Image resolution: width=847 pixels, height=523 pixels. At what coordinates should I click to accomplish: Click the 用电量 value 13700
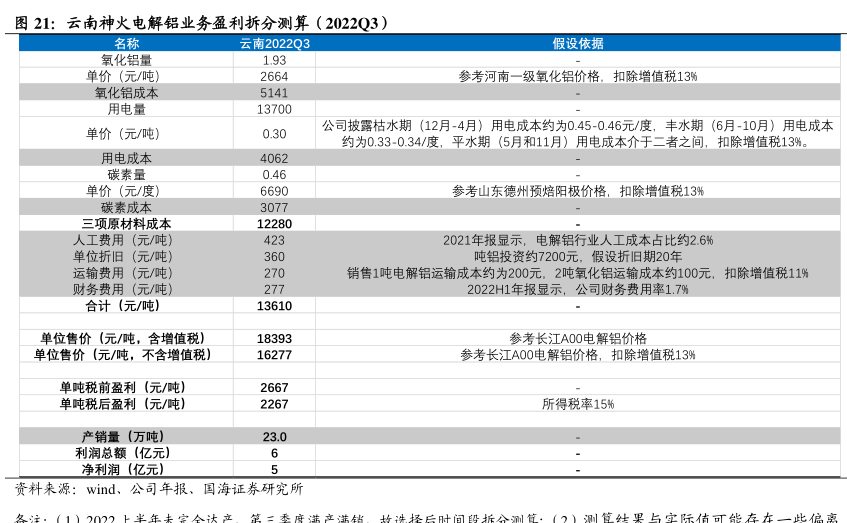[274, 109]
